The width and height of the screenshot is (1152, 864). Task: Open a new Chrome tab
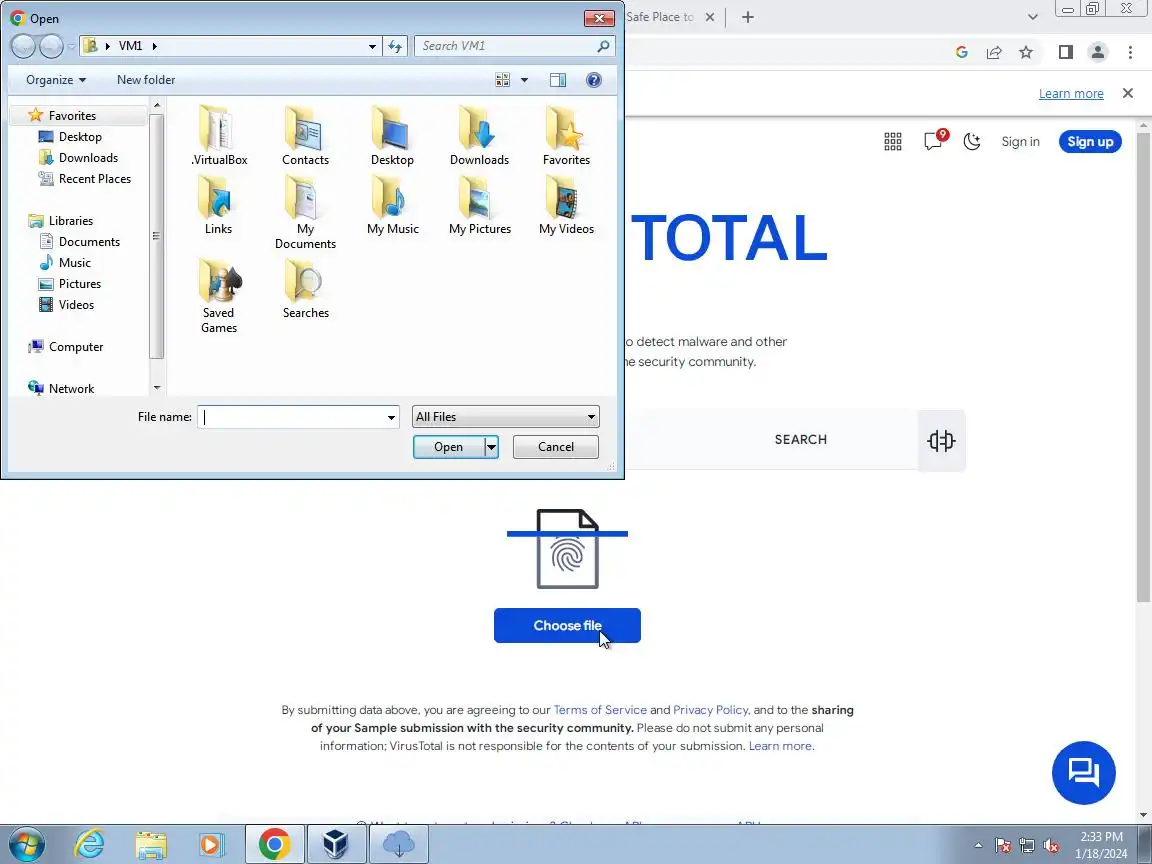click(747, 17)
